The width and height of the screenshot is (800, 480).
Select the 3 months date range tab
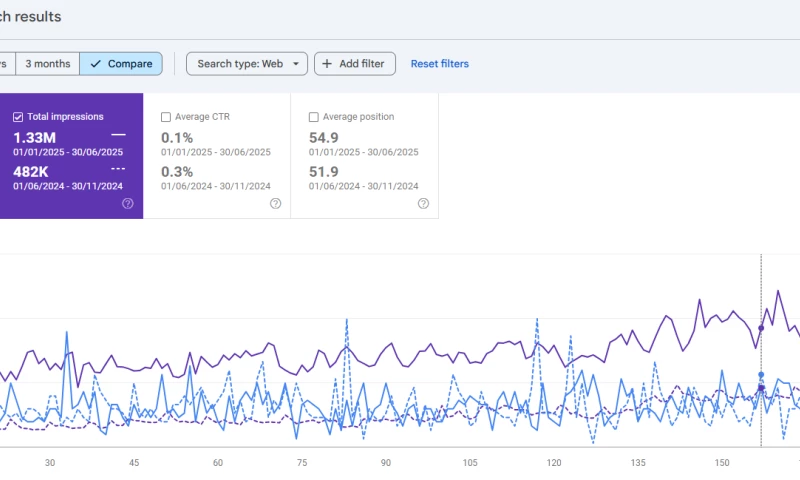click(47, 64)
